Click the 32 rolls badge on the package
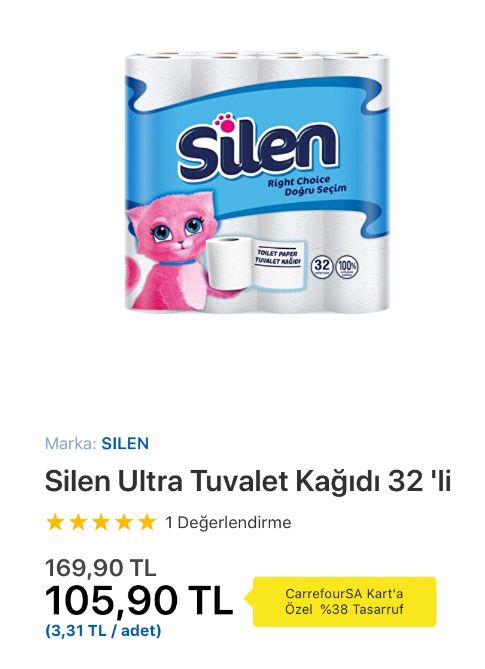 pos(322,268)
